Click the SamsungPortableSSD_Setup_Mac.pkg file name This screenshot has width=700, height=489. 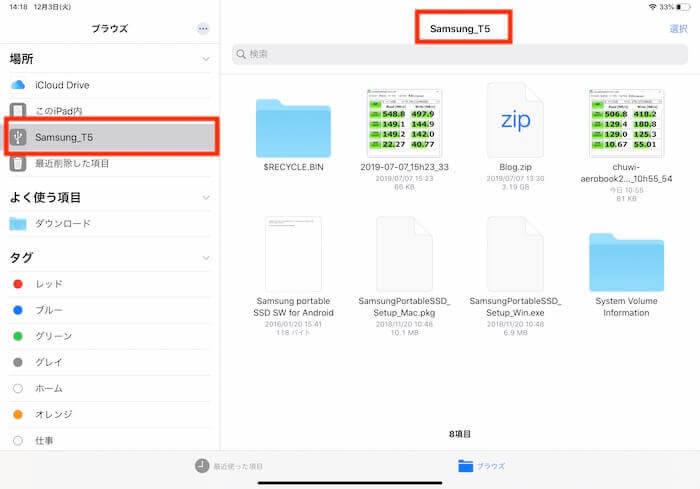click(404, 307)
